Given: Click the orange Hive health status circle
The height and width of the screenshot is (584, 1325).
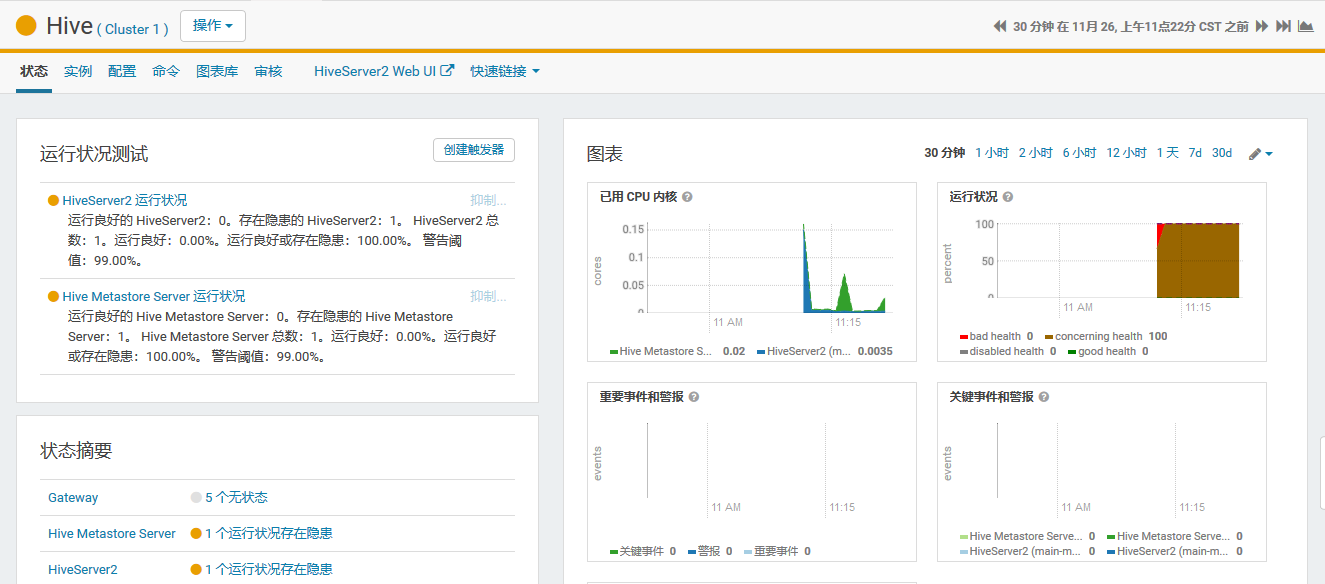Looking at the screenshot, I should tap(27, 26).
